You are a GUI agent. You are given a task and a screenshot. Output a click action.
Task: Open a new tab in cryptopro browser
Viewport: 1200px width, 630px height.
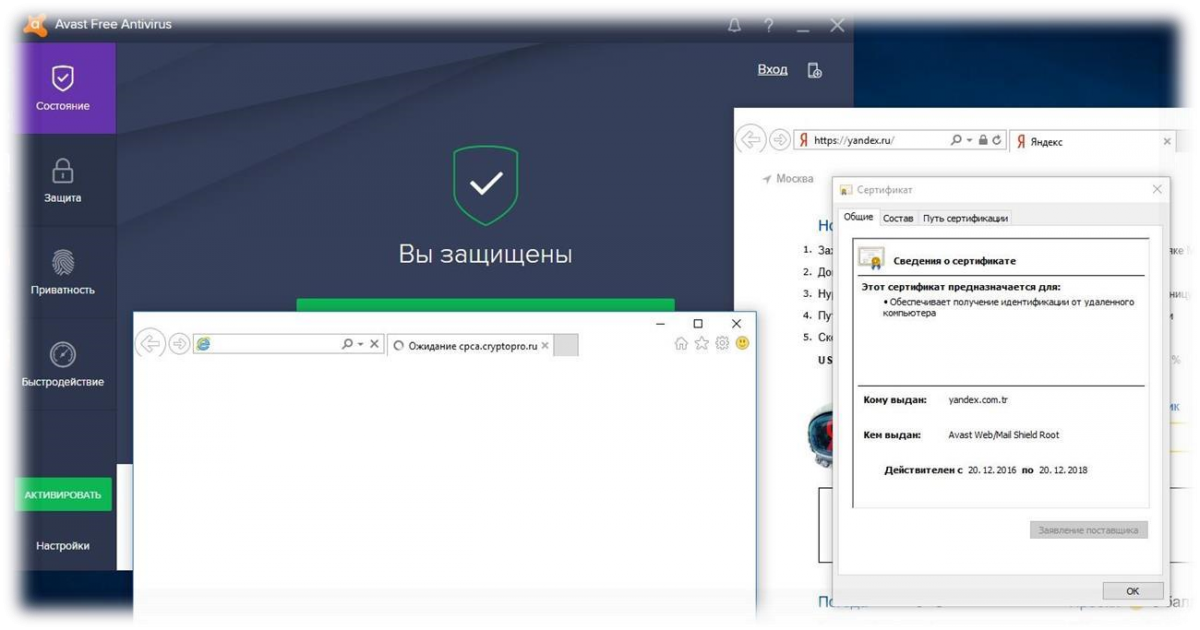click(x=566, y=345)
